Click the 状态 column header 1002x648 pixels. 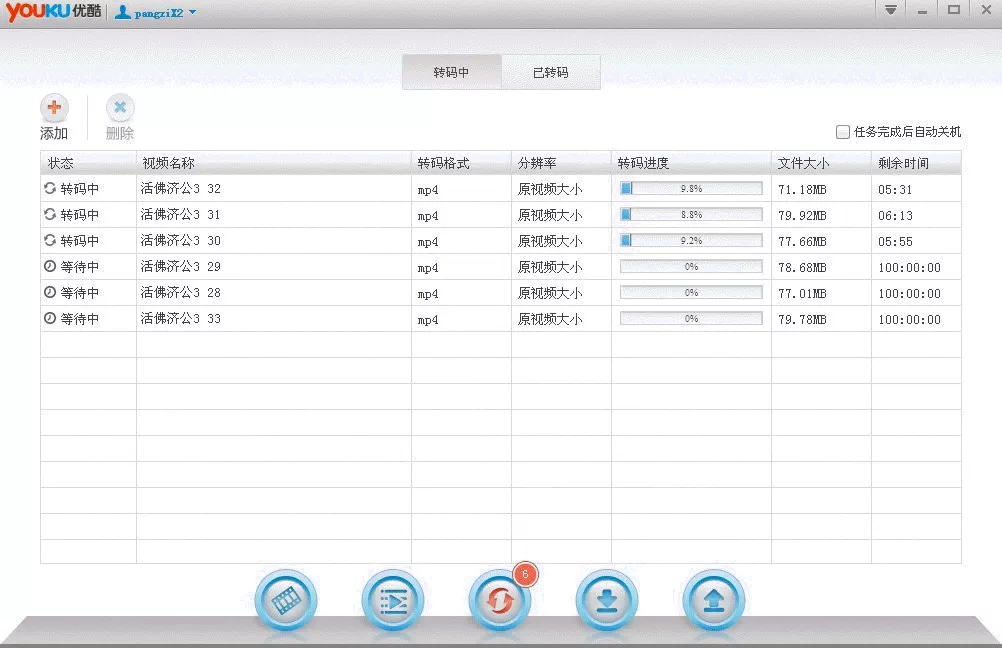[88, 163]
